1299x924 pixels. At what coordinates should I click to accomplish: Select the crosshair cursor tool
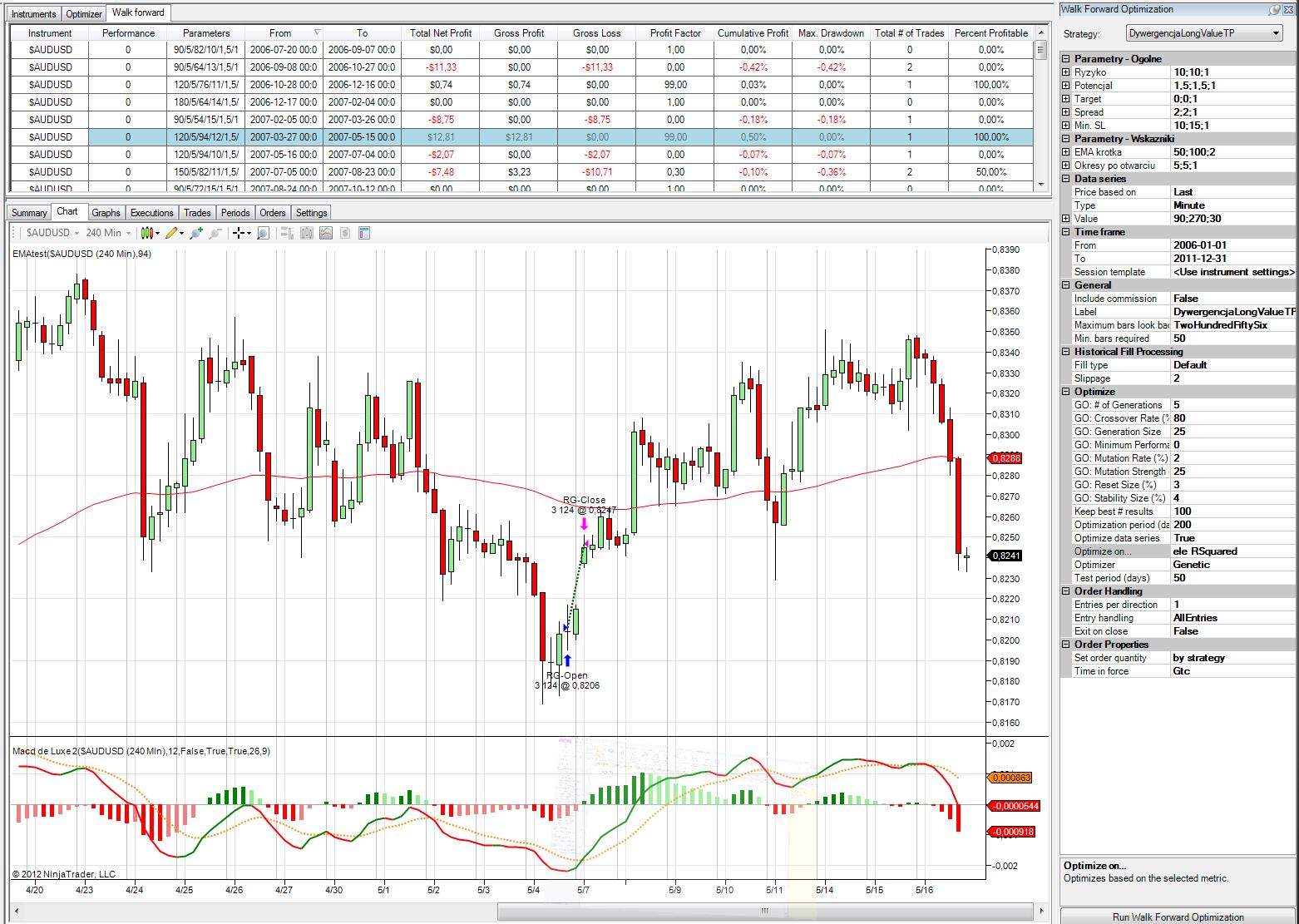click(240, 233)
